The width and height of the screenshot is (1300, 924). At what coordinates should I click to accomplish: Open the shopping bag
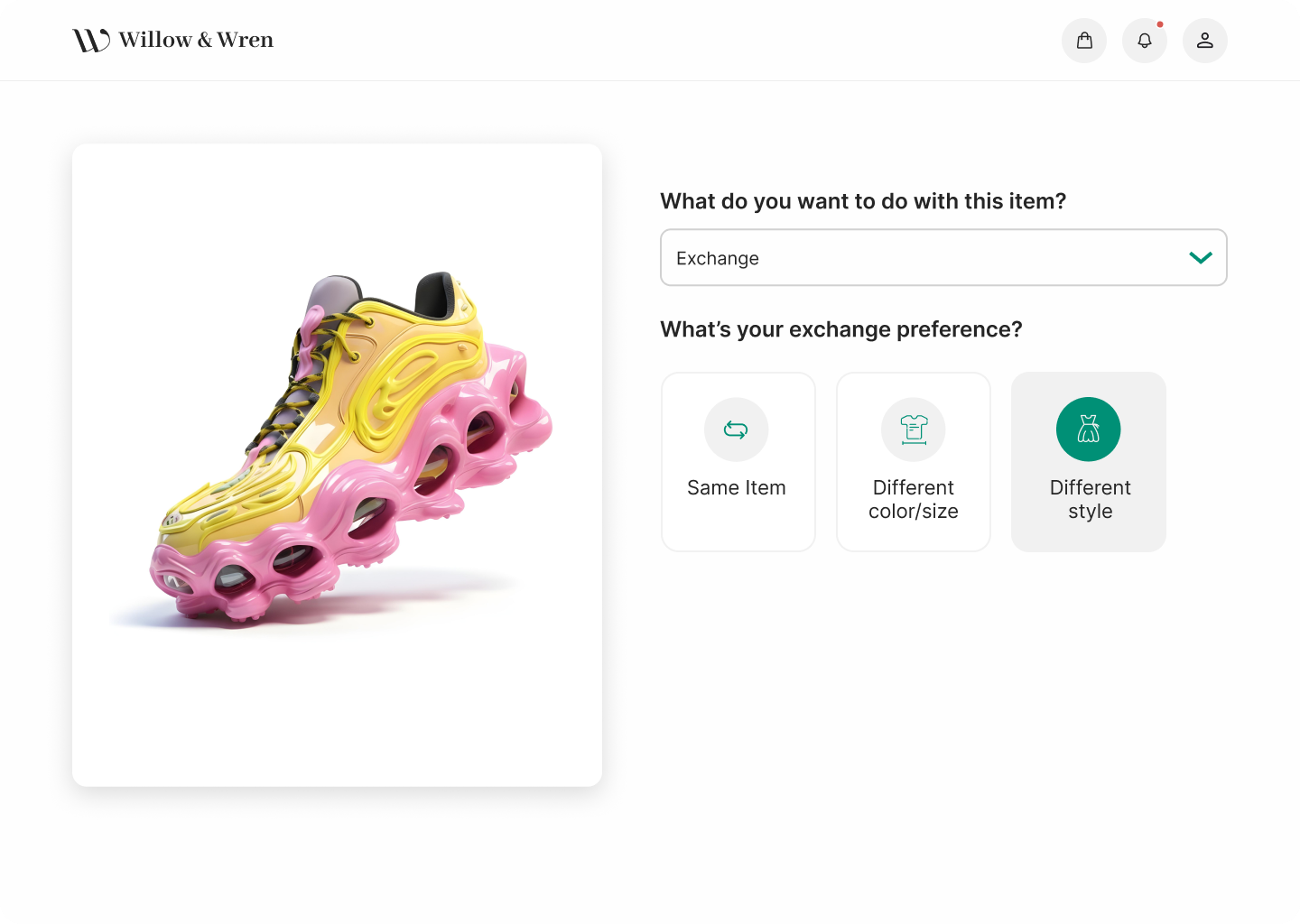pos(1084,41)
